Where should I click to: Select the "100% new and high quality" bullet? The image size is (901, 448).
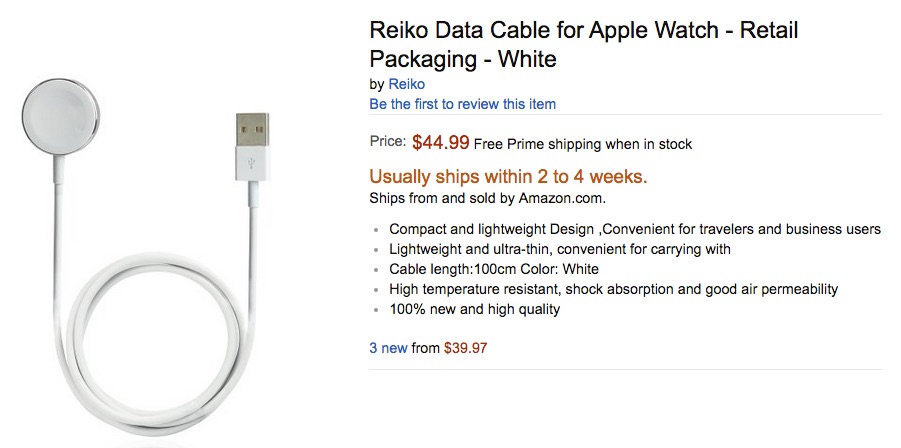(x=474, y=309)
